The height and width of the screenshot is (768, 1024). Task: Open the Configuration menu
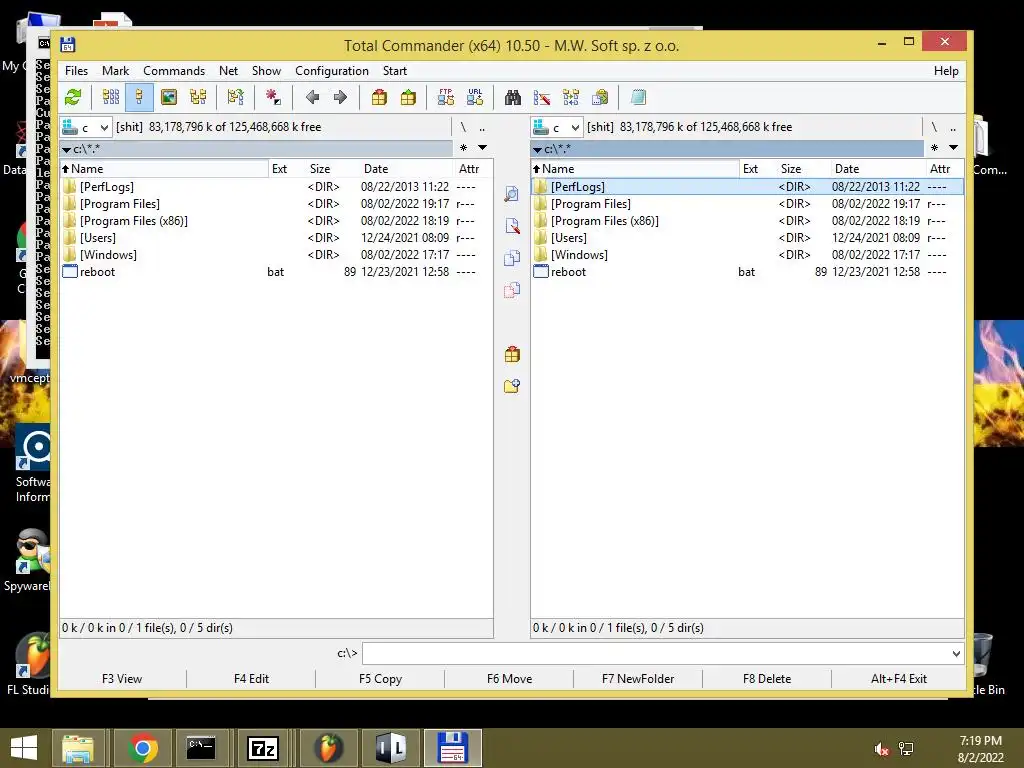tap(332, 71)
